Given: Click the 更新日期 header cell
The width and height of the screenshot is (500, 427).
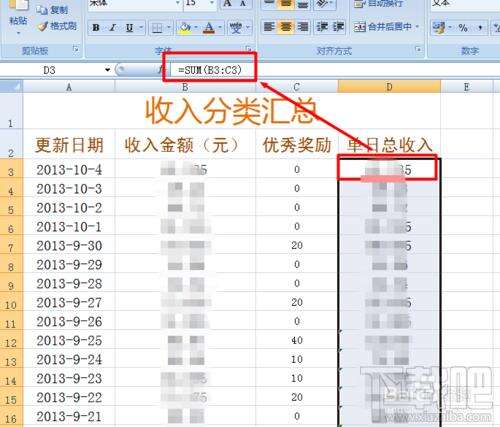Looking at the screenshot, I should (x=69, y=145).
